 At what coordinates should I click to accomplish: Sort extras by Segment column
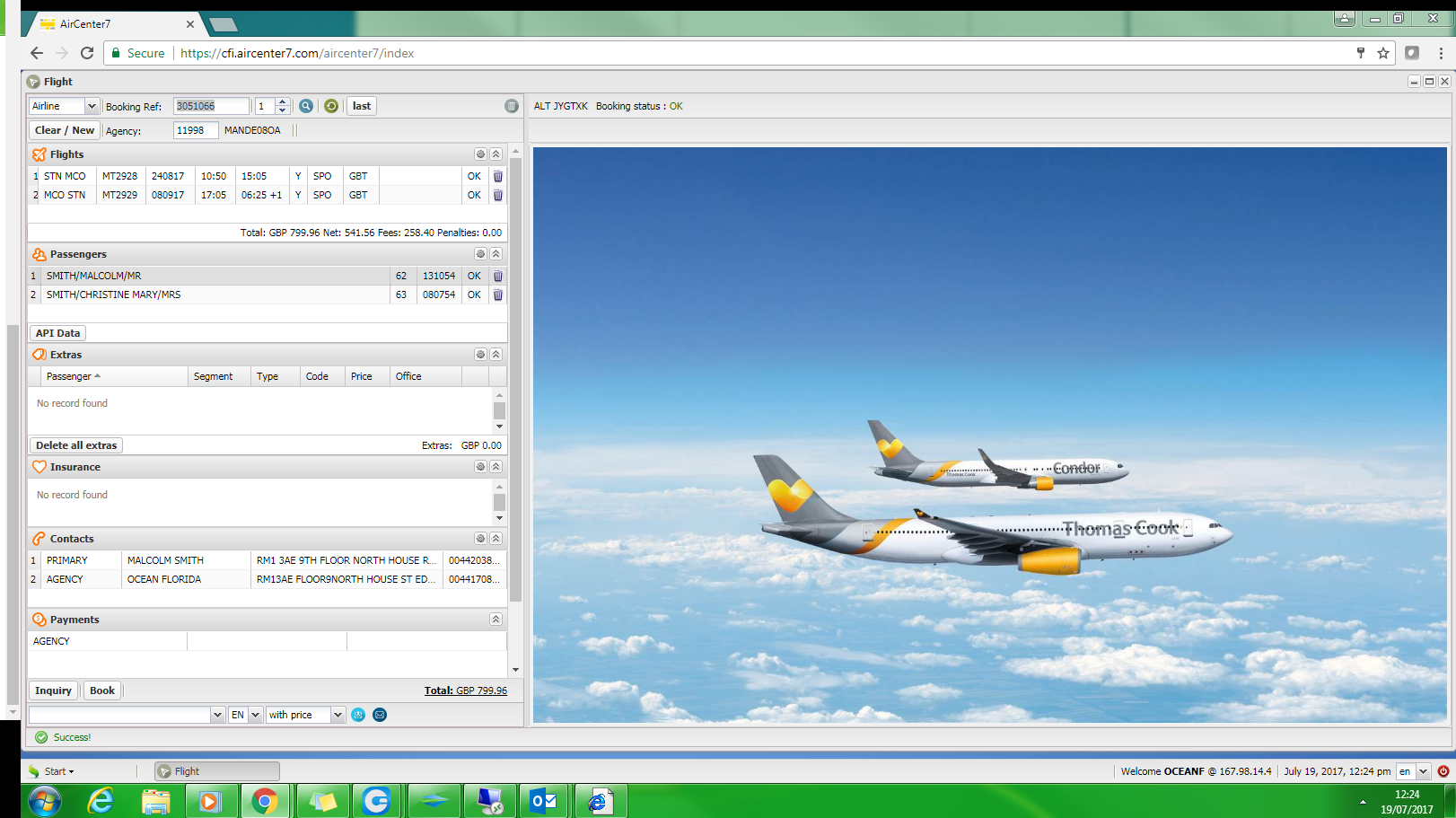[x=219, y=376]
